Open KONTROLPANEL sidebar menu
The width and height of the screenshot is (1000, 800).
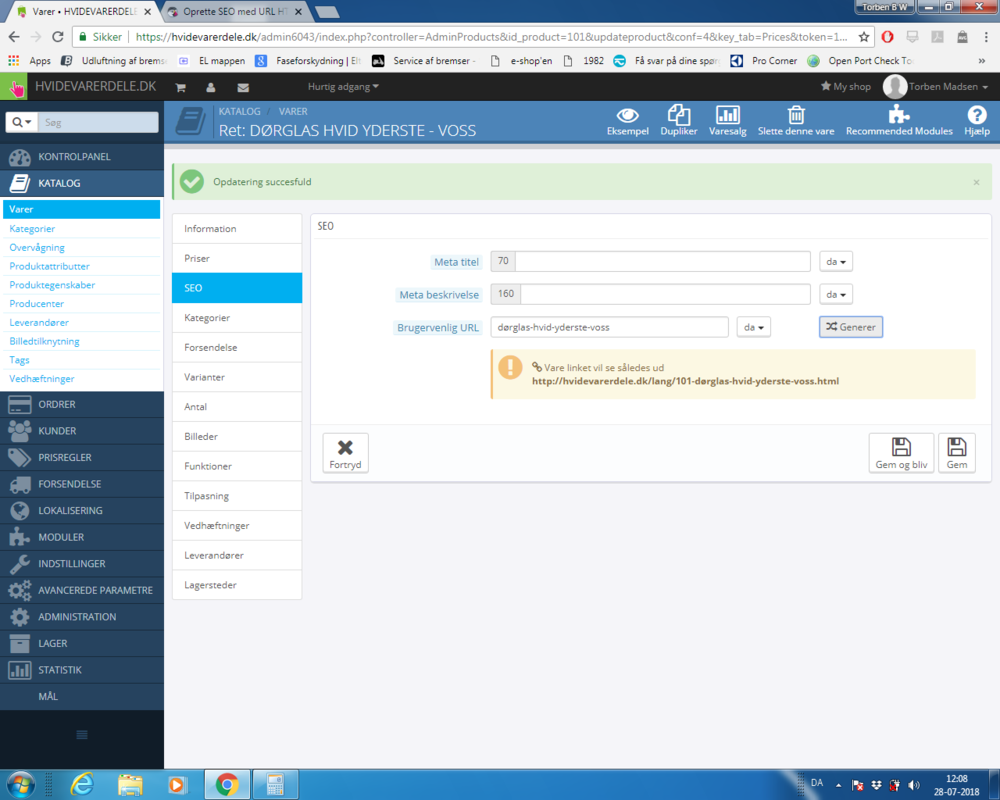point(82,156)
